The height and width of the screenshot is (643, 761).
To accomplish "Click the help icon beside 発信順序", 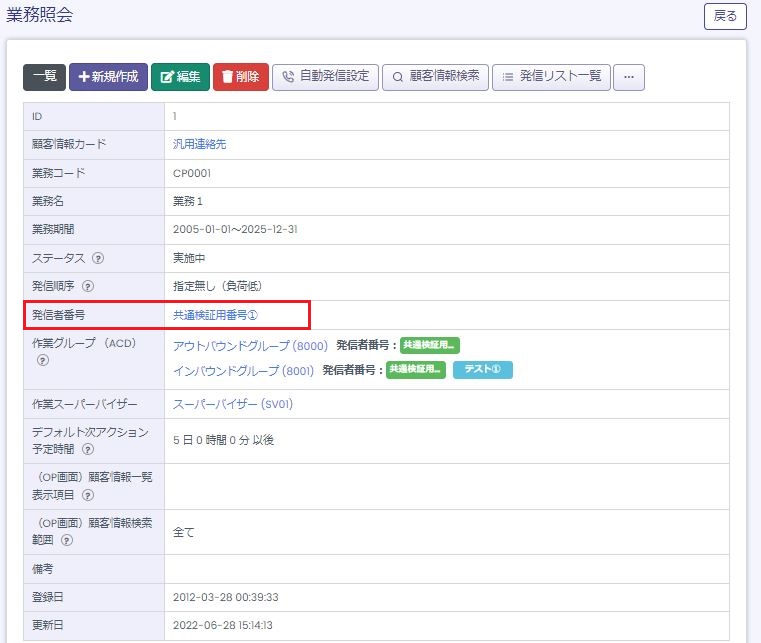I will 88,287.
